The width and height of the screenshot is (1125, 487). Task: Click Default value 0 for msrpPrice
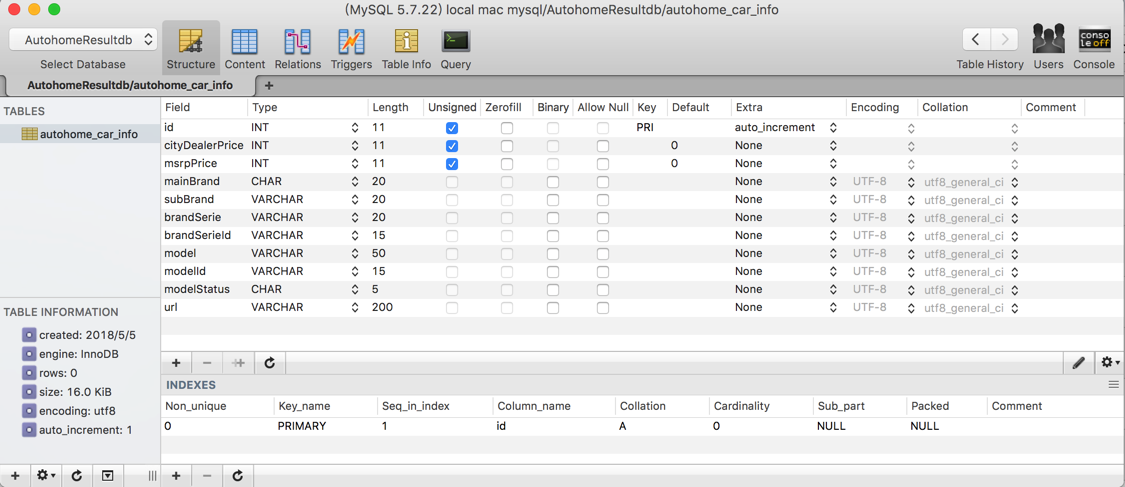click(674, 164)
